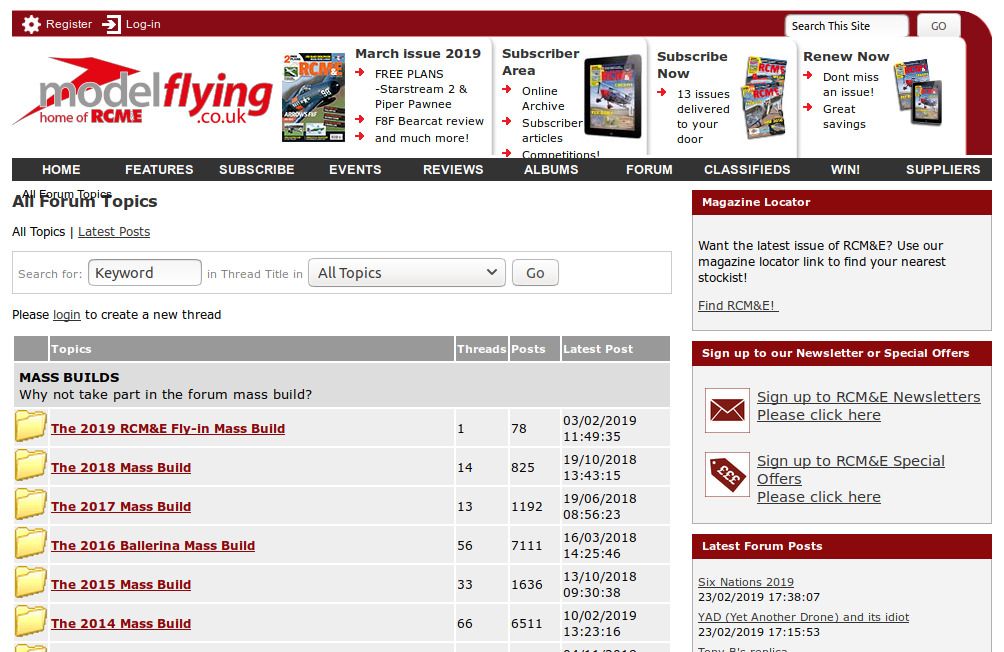Open folder icon for The 2014 Mass Build
Image resolution: width=1004 pixels, height=652 pixels.
(31, 622)
